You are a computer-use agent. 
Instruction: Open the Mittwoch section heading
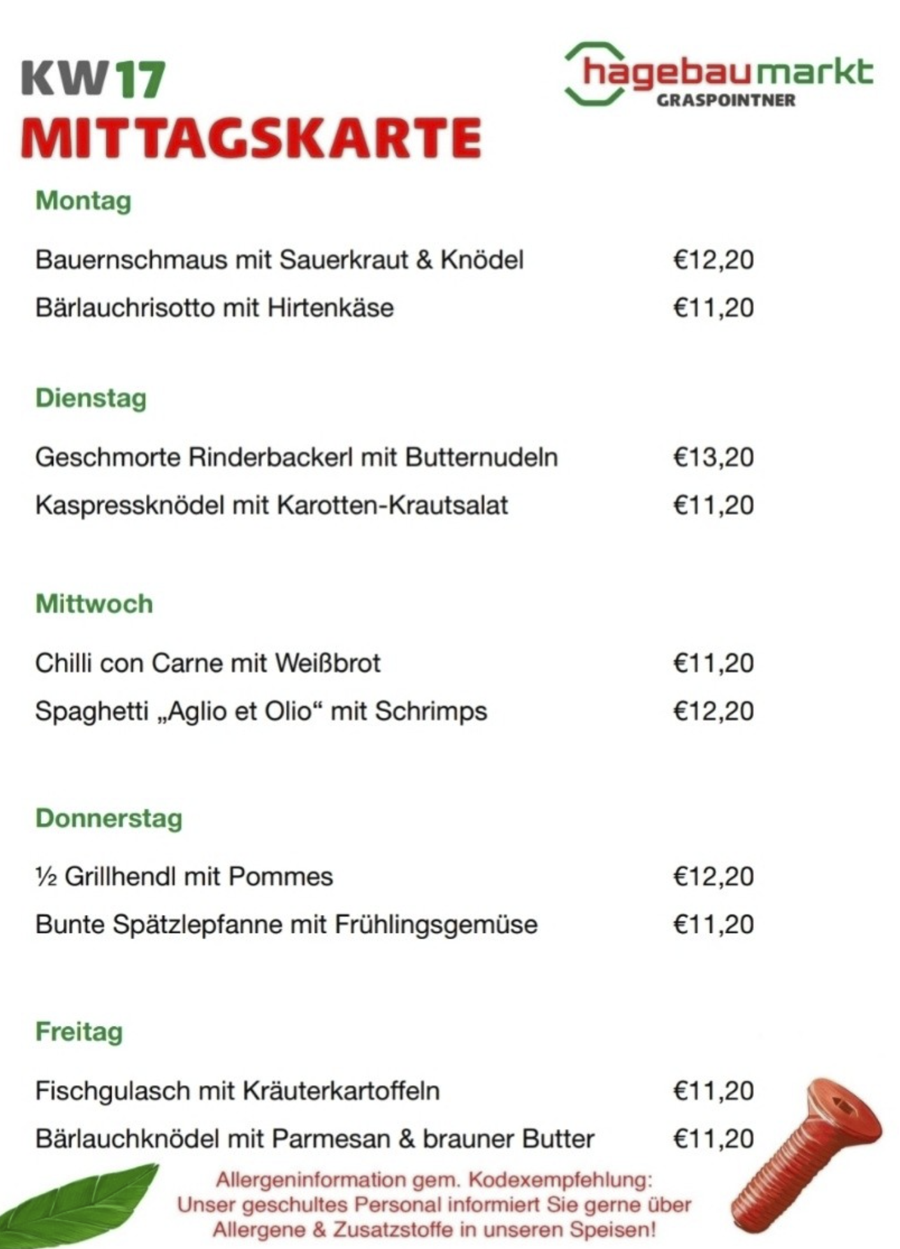coord(94,604)
